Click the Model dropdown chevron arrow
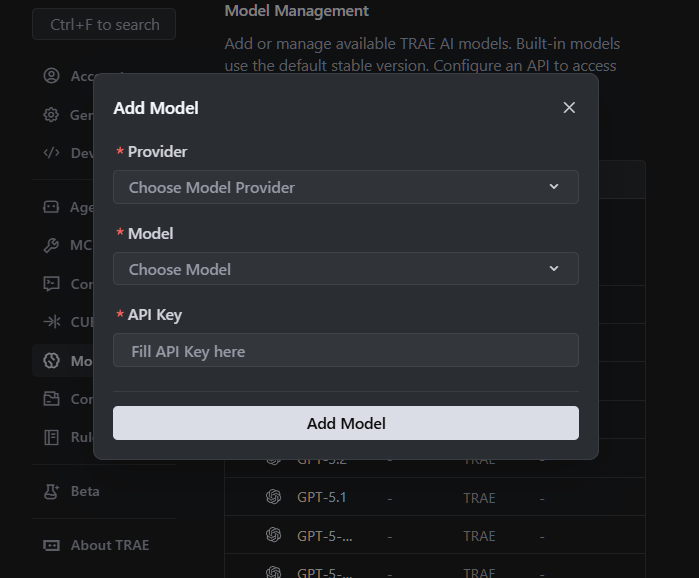 [x=555, y=269]
